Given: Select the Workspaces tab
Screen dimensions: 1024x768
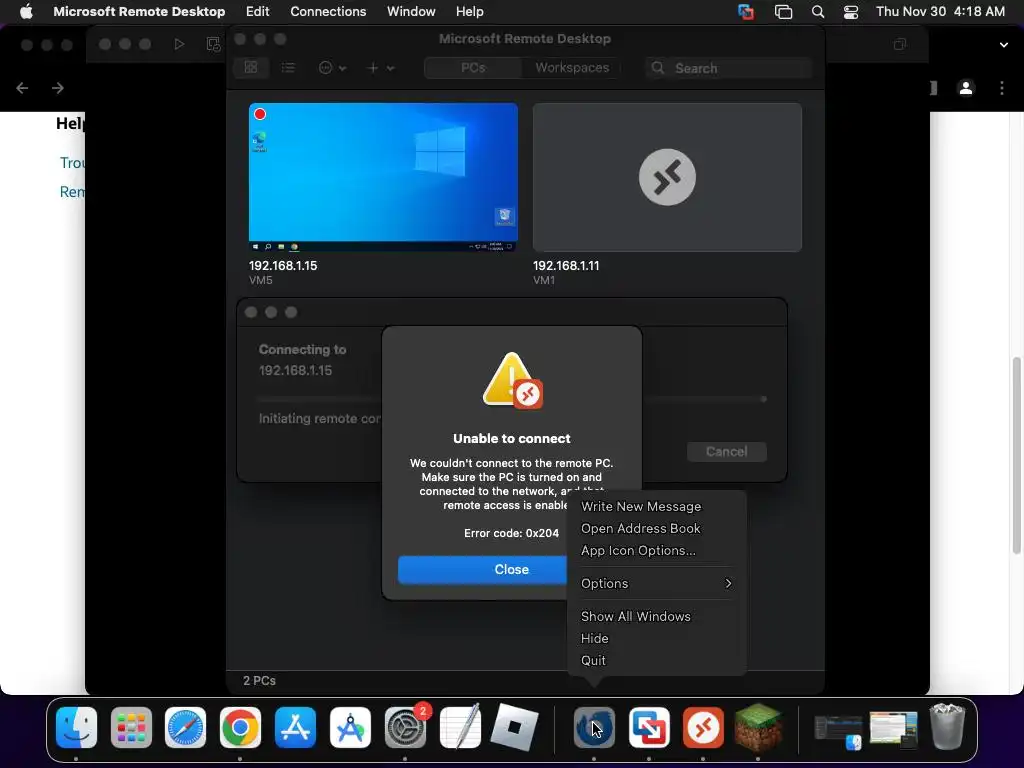Looking at the screenshot, I should click(571, 67).
